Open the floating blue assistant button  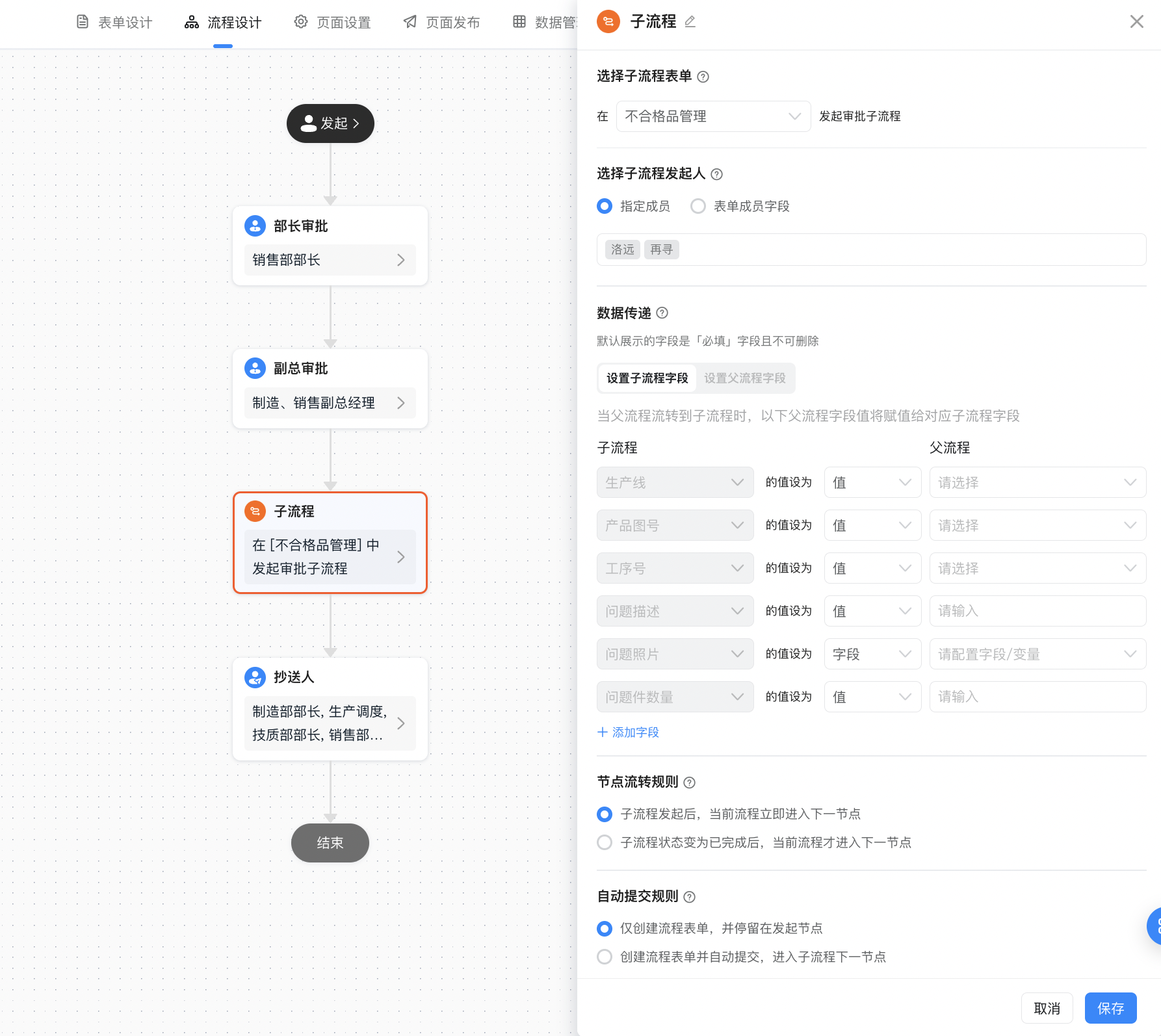point(1154,926)
